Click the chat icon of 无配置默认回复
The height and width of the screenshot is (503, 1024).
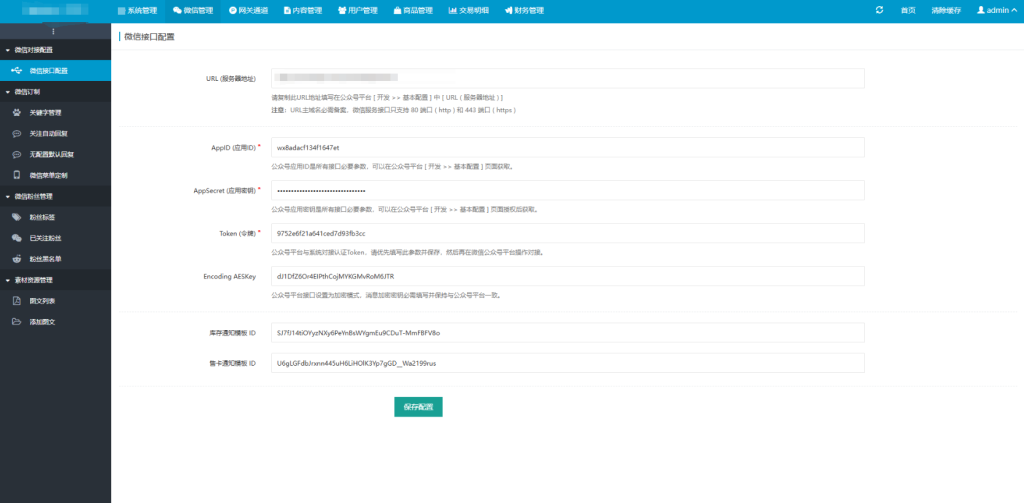[16, 154]
